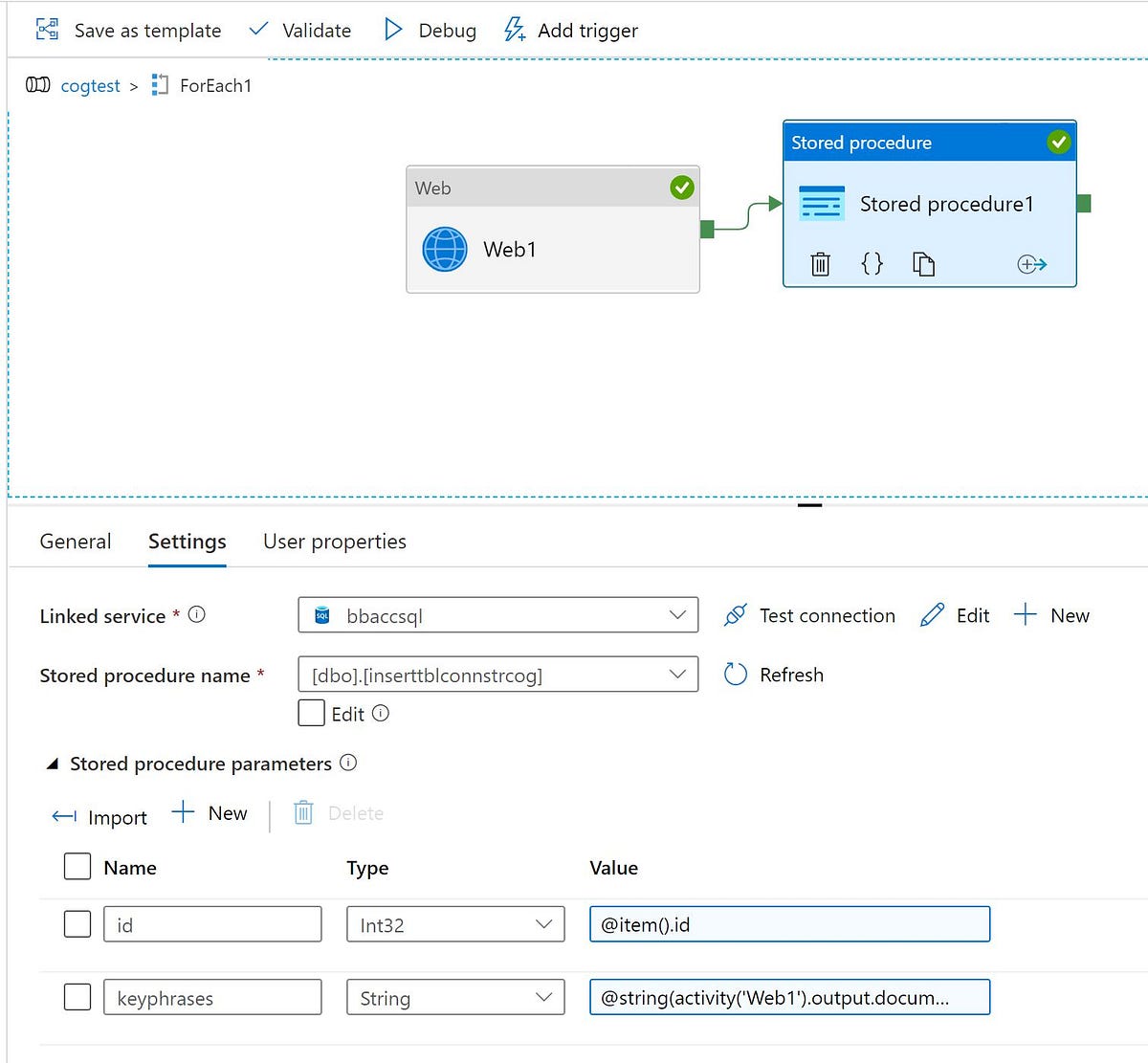
Task: Select the checkbox for the id parameter row
Action: (x=77, y=923)
